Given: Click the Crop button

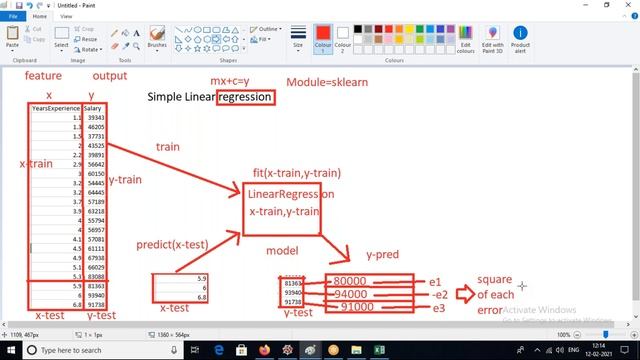Looking at the screenshot, I should click(84, 29).
